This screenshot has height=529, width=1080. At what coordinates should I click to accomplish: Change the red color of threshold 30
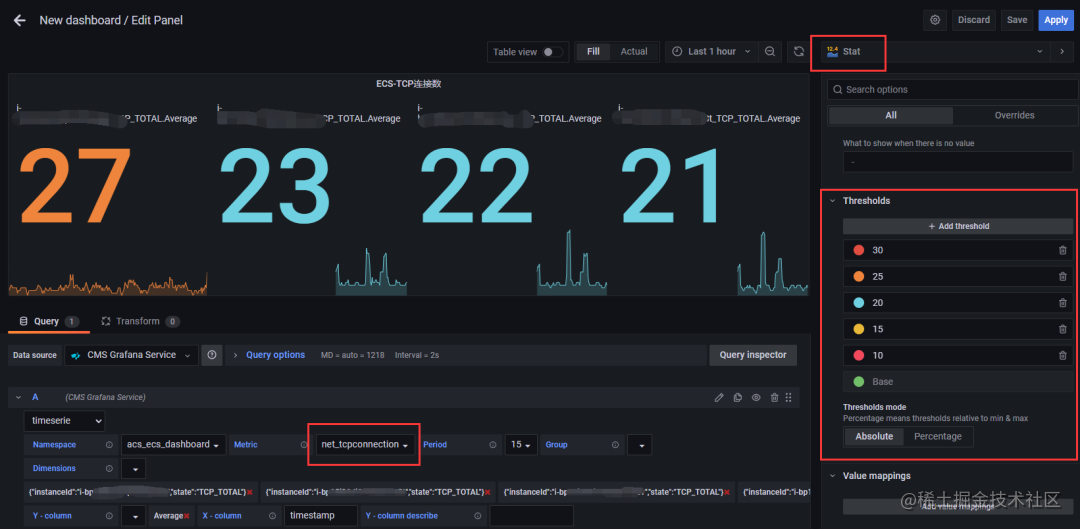[858, 251]
